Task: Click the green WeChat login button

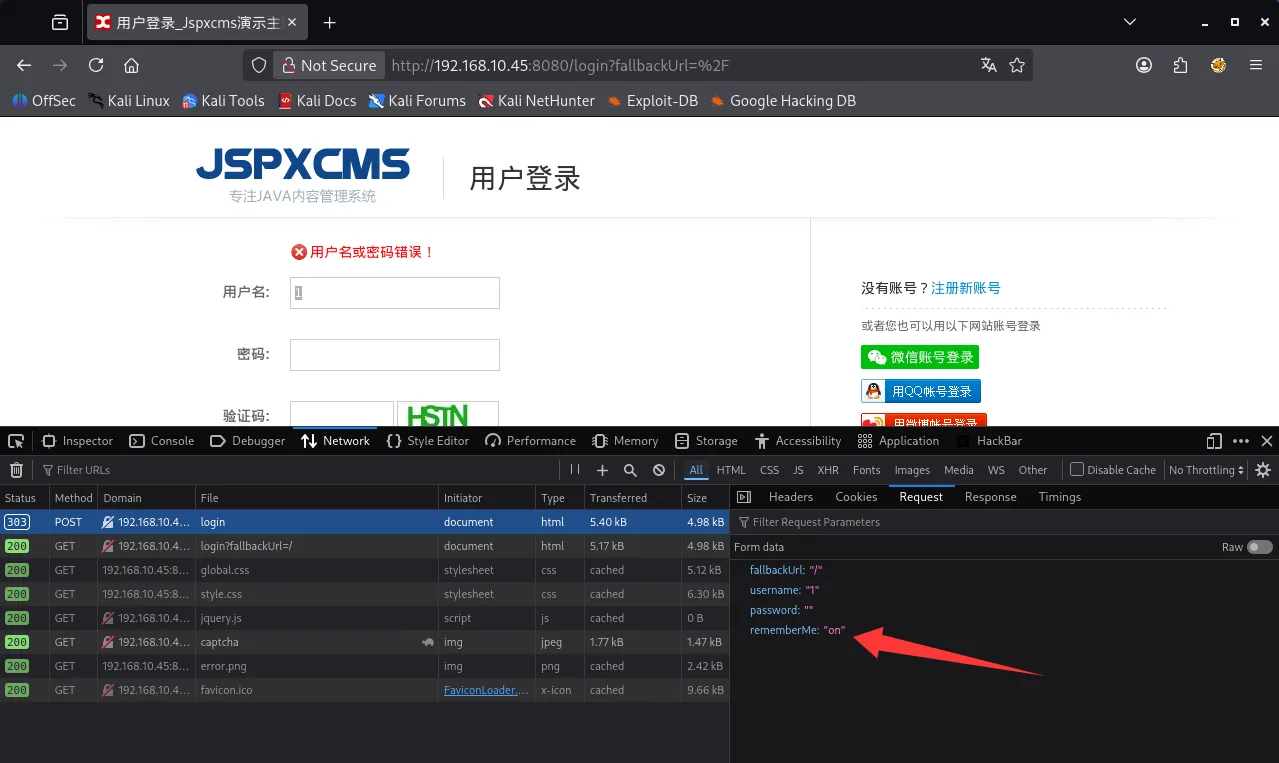Action: coord(919,357)
